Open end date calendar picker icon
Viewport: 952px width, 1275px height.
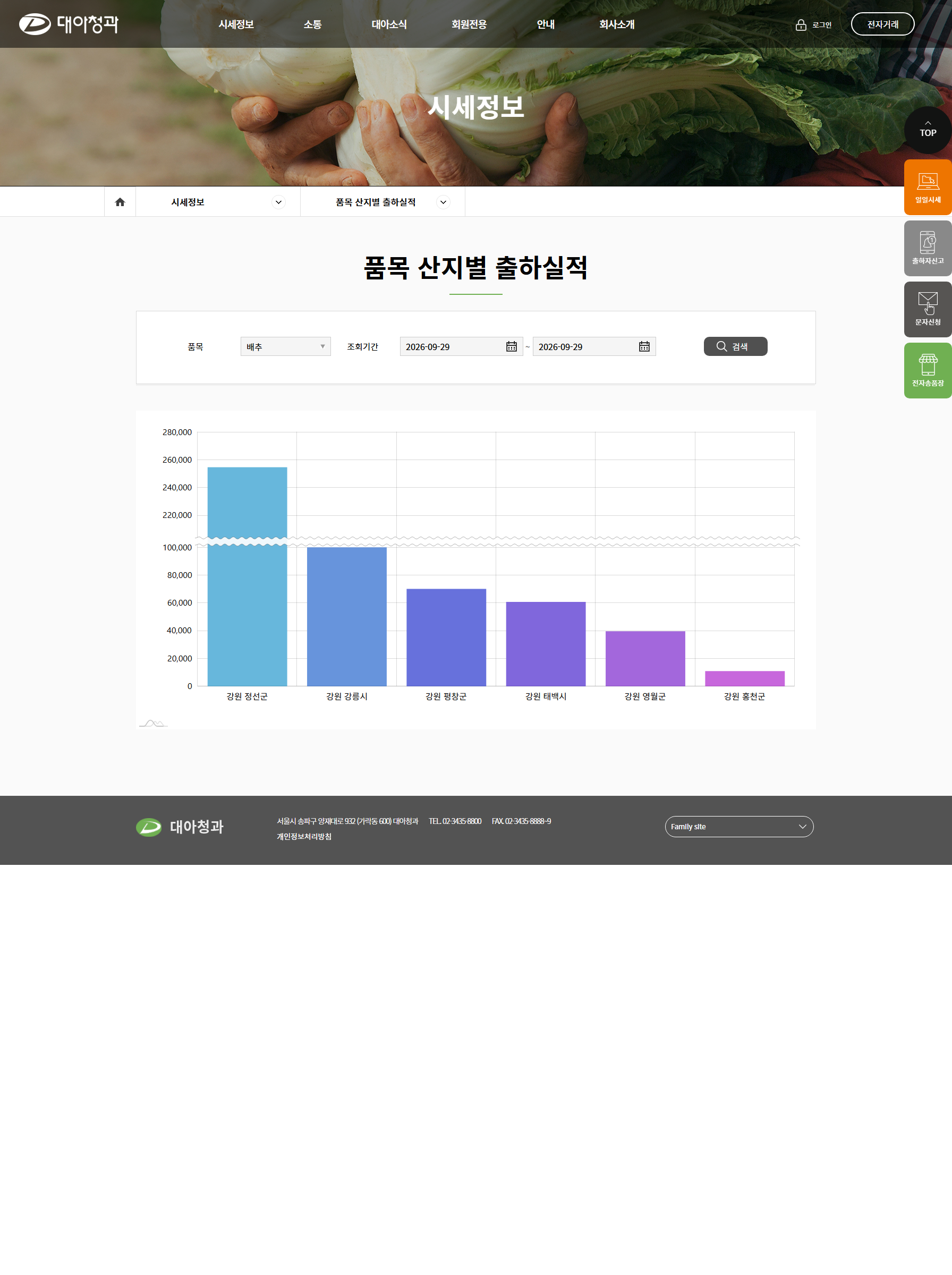[x=644, y=346]
